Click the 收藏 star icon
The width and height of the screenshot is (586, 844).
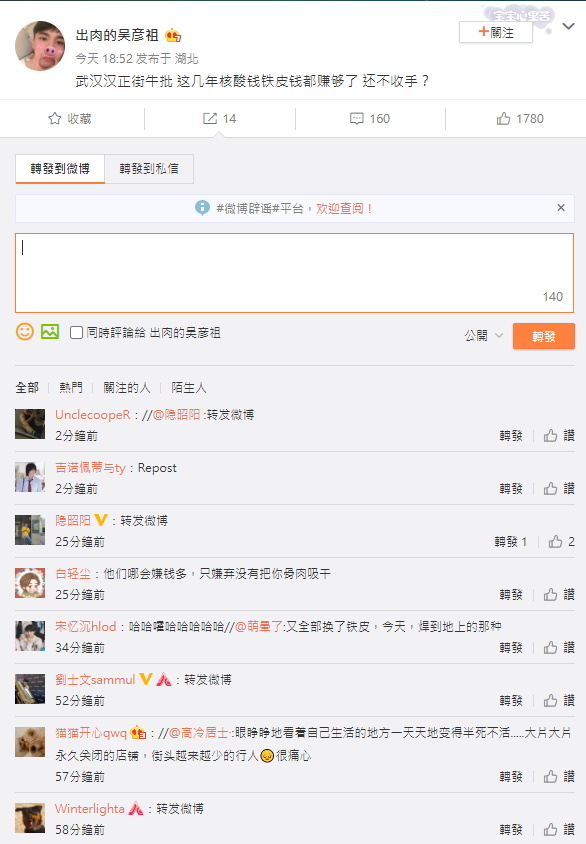point(55,118)
